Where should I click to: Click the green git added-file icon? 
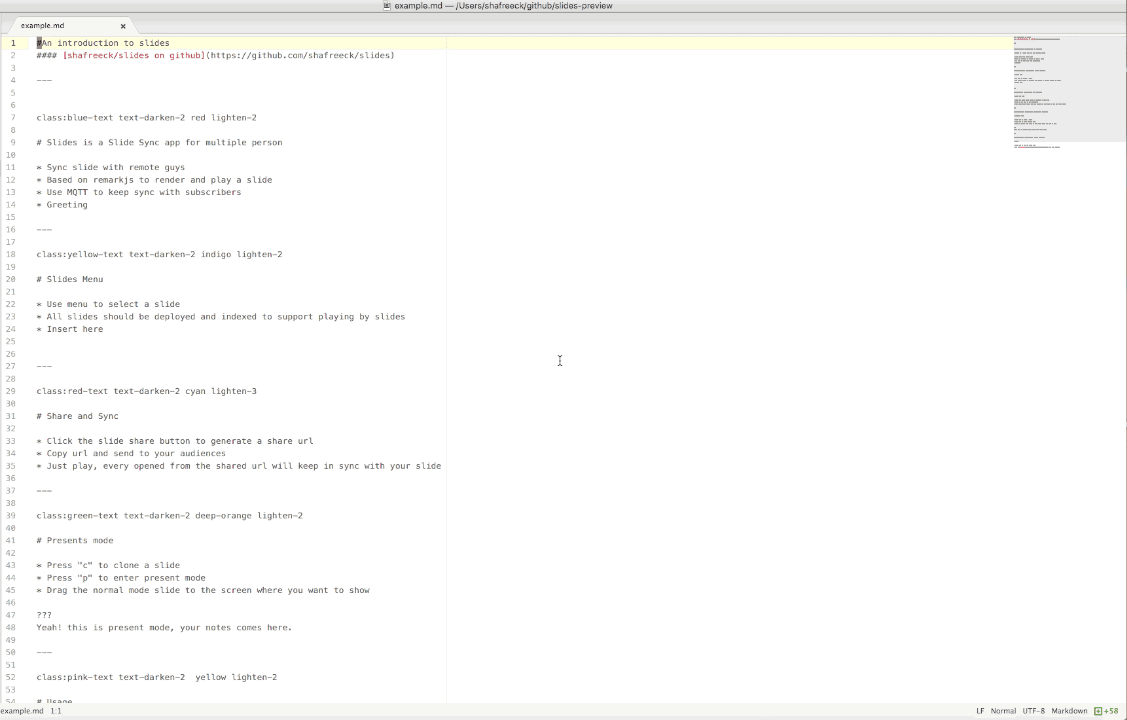(x=1098, y=711)
